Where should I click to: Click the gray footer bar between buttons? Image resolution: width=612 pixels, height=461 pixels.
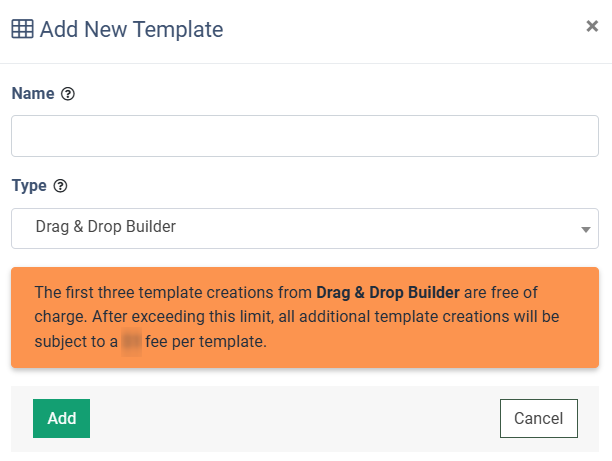[295, 418]
